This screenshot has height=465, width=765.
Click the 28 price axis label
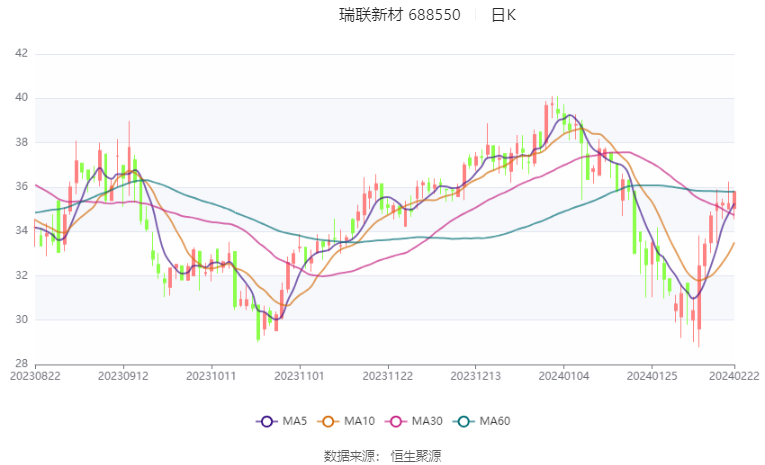[x=20, y=364]
